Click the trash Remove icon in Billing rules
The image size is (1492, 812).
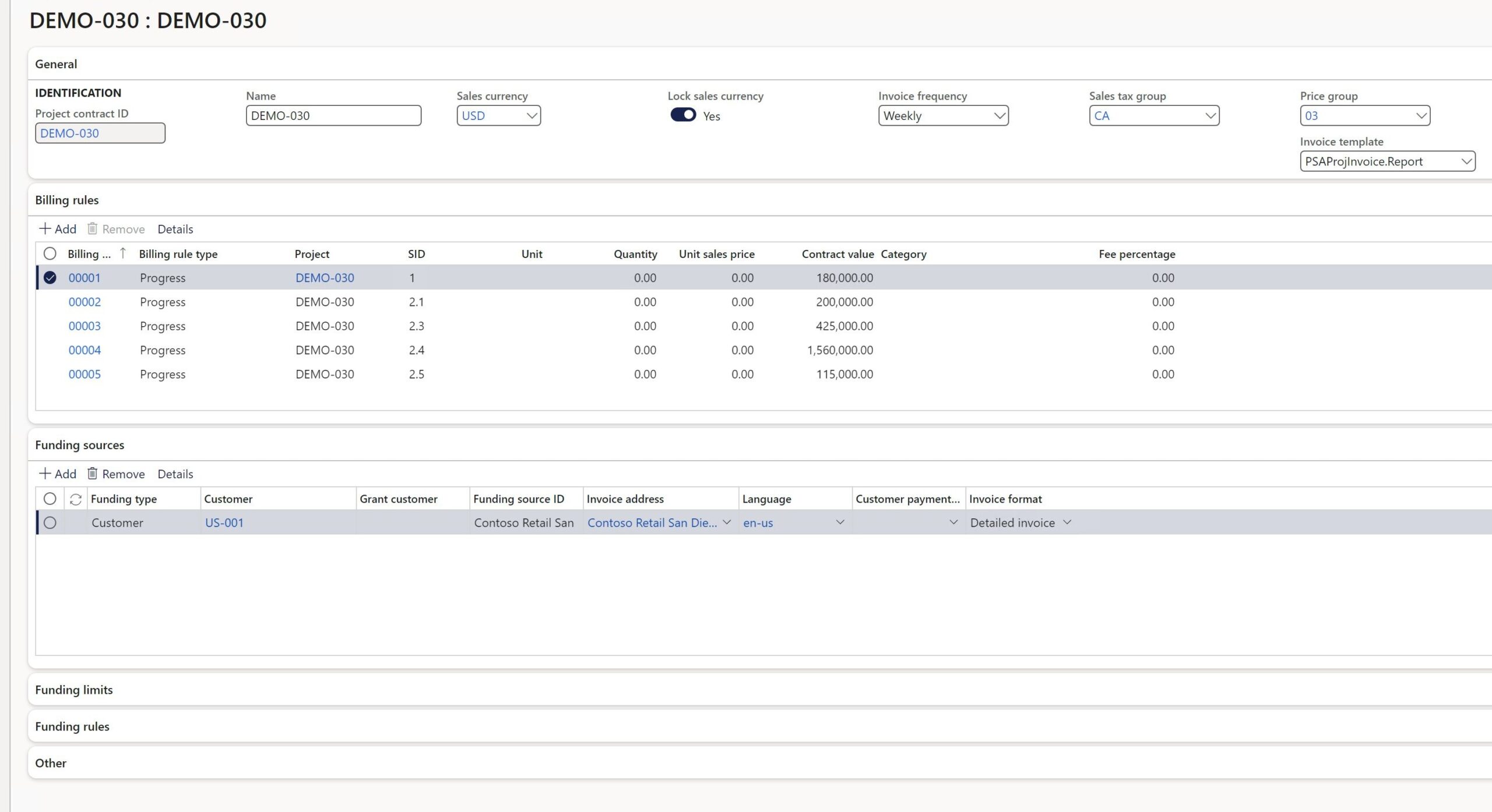pos(92,229)
